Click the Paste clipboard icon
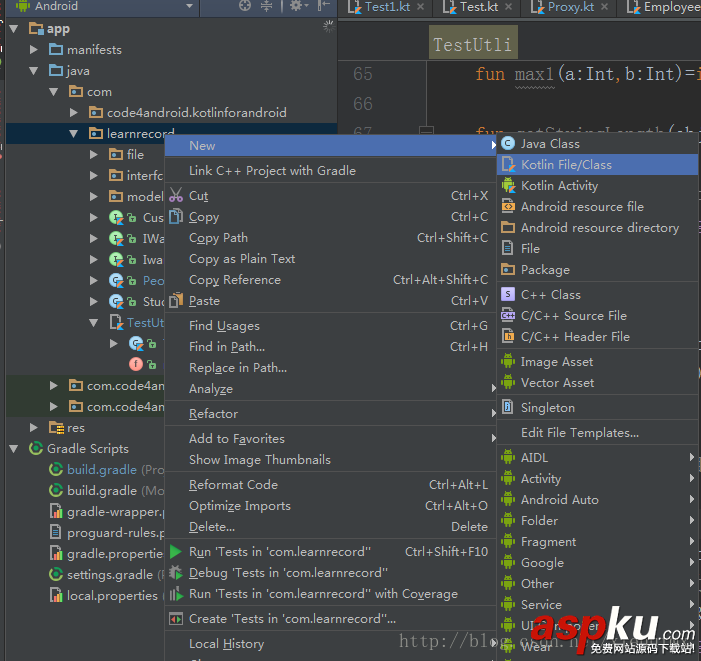 [176, 300]
